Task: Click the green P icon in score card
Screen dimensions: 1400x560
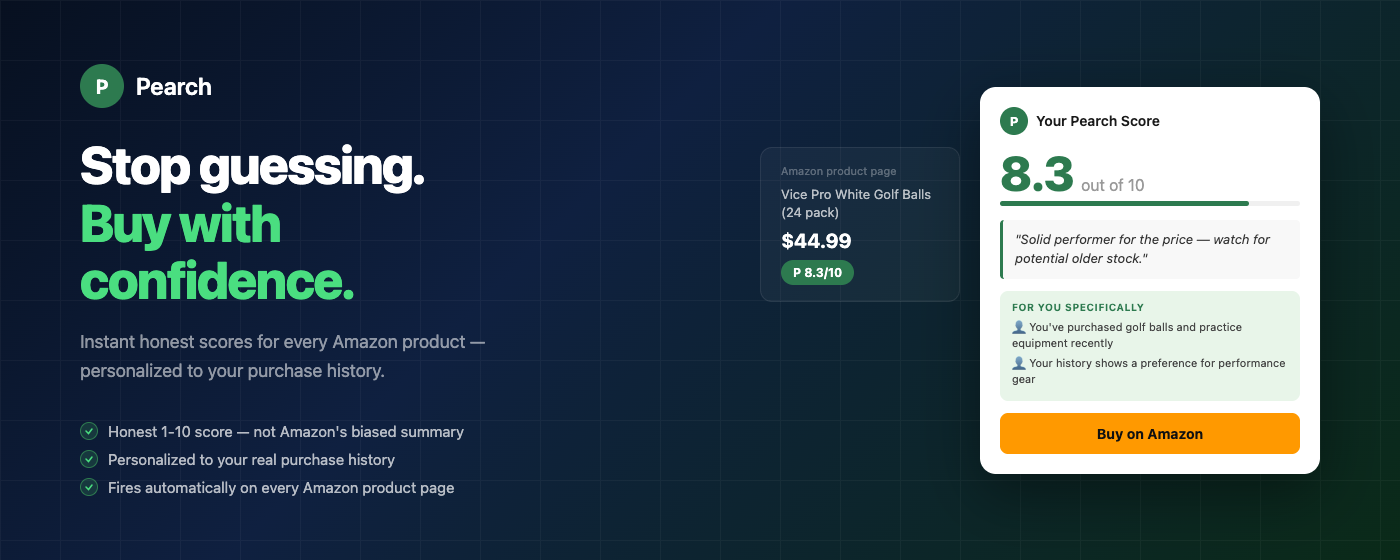Action: click(1014, 121)
